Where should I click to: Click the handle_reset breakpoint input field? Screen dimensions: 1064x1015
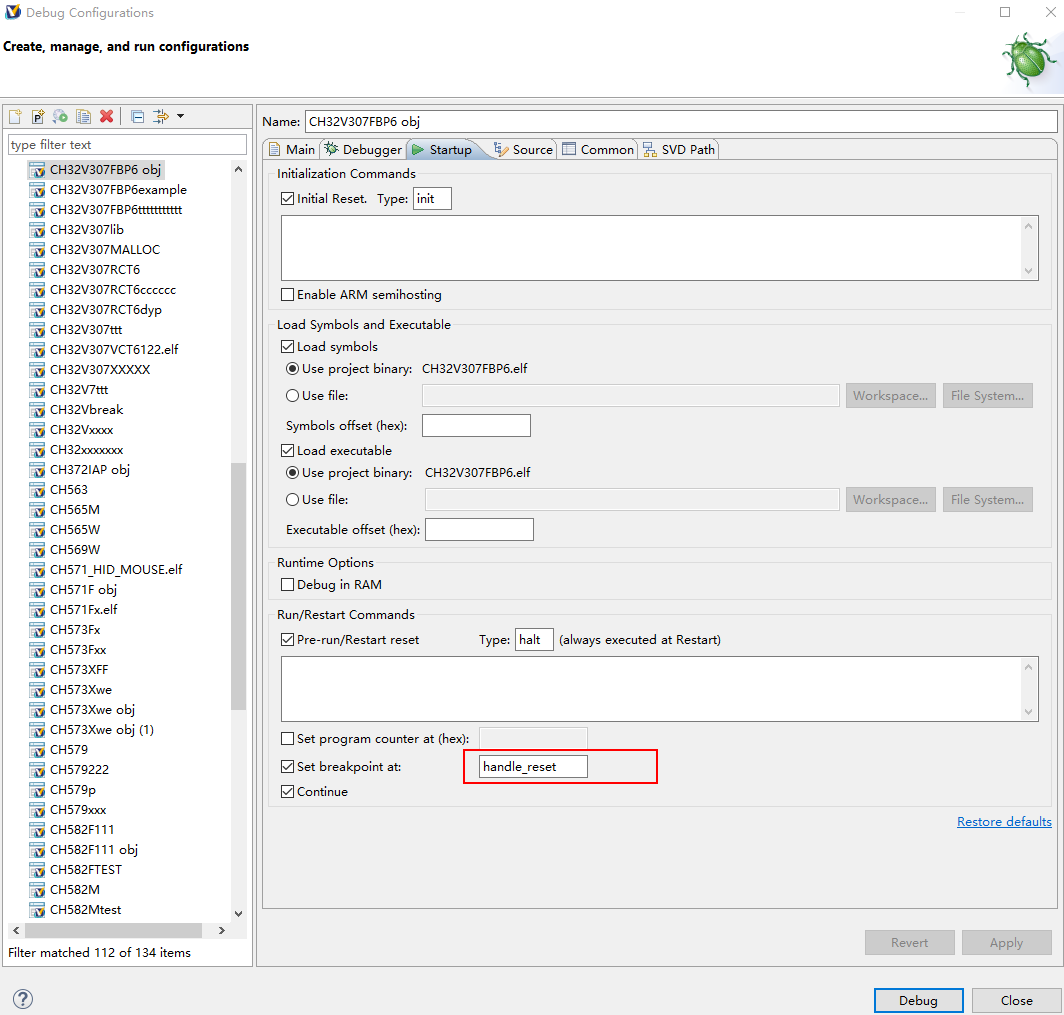point(533,767)
